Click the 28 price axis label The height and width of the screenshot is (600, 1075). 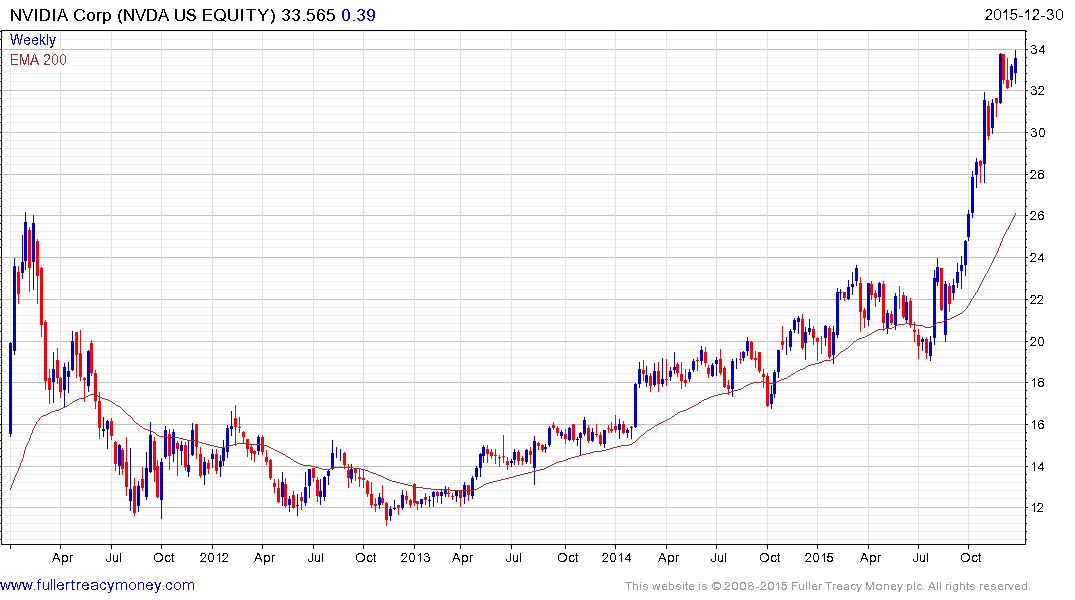(x=1038, y=174)
